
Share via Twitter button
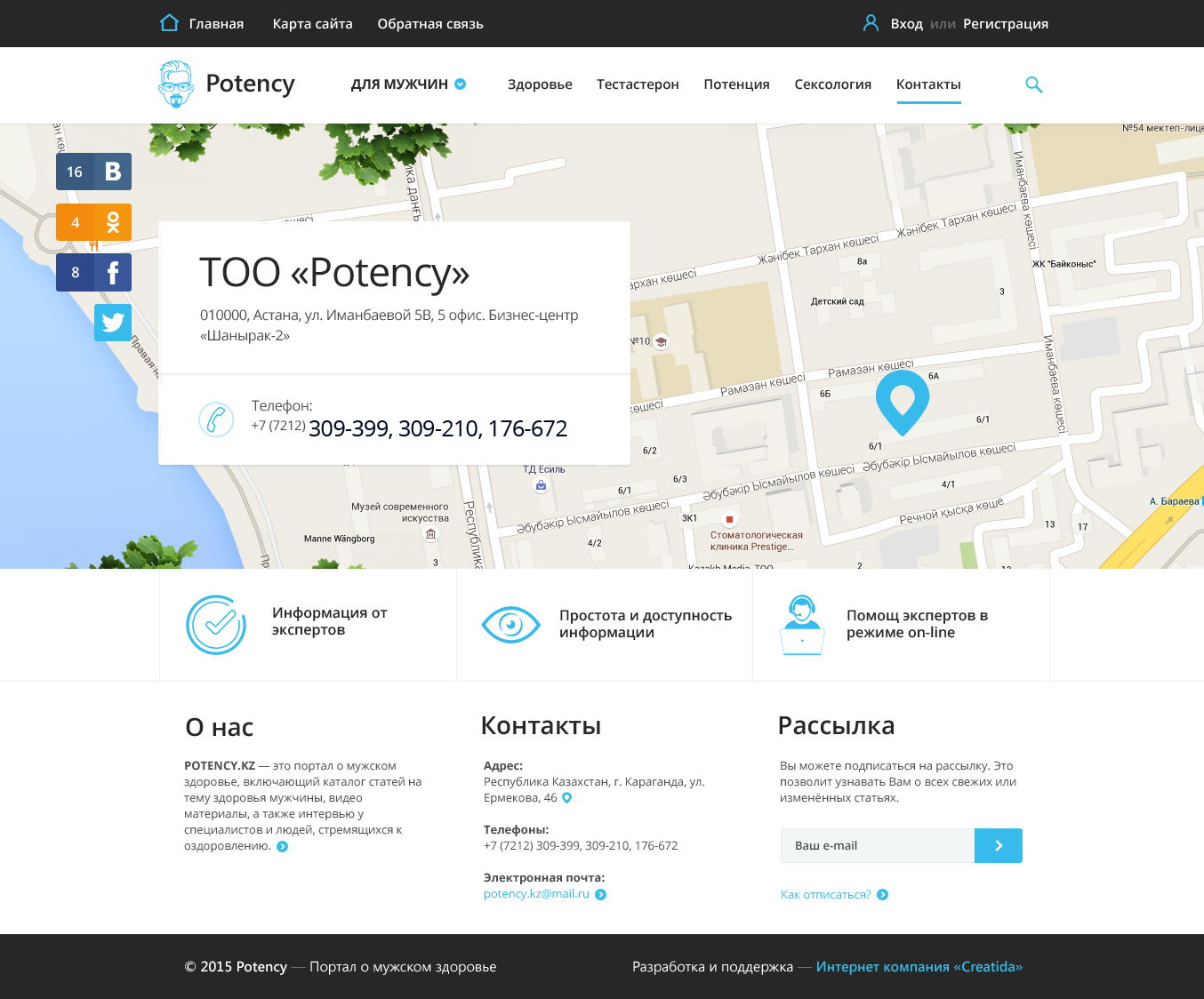point(113,323)
